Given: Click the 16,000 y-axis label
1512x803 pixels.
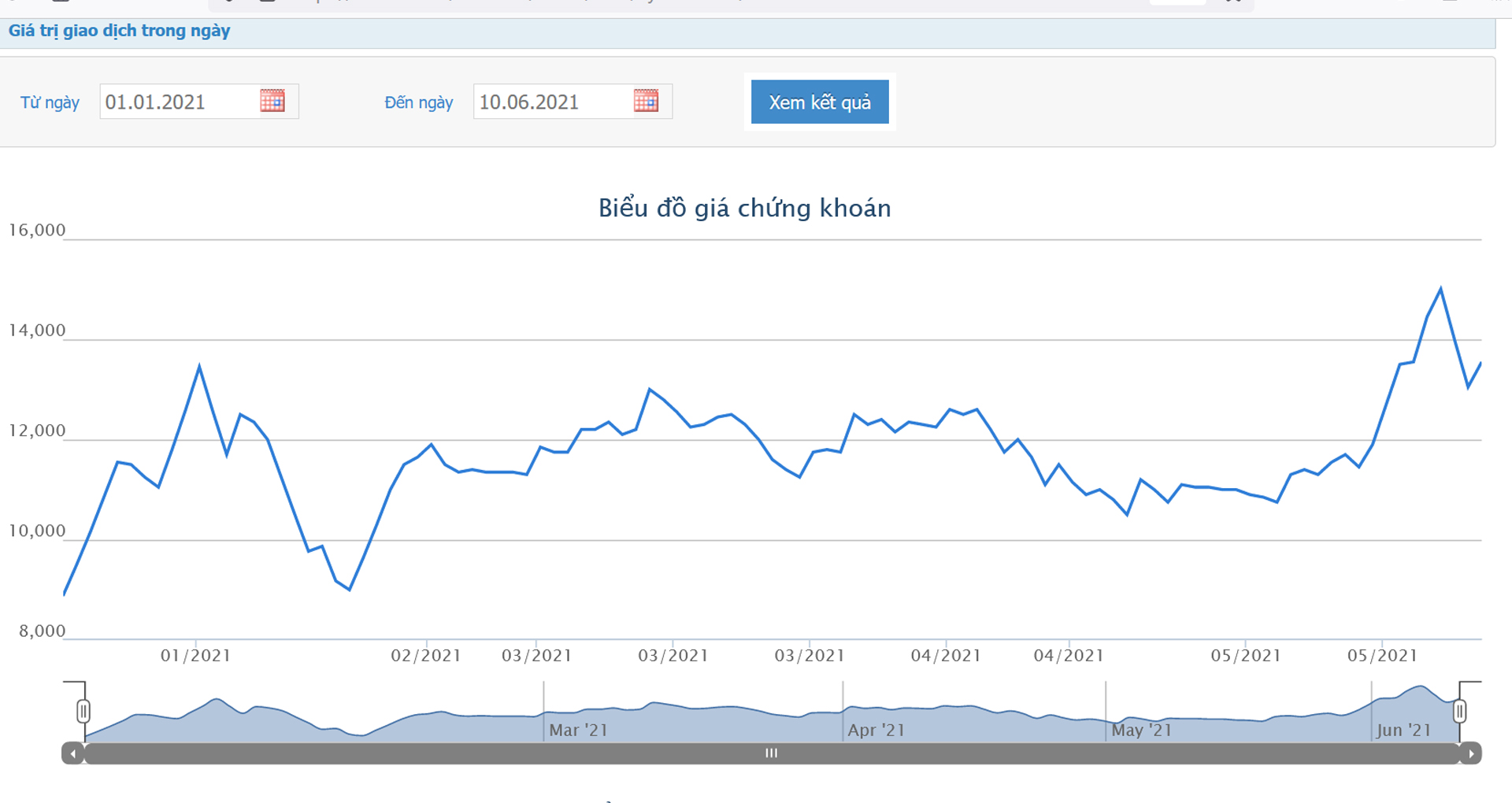Looking at the screenshot, I should click(37, 230).
